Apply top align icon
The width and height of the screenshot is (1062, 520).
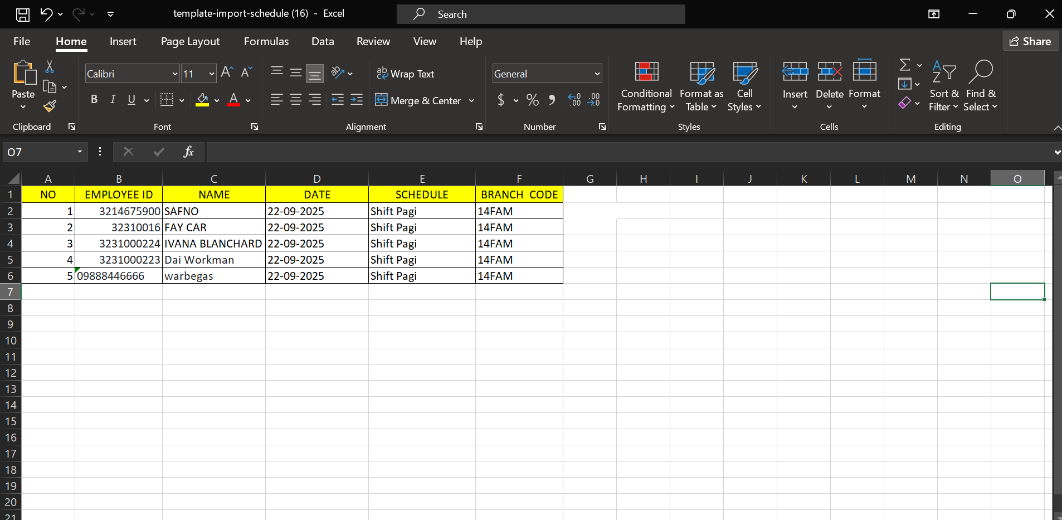(x=276, y=72)
